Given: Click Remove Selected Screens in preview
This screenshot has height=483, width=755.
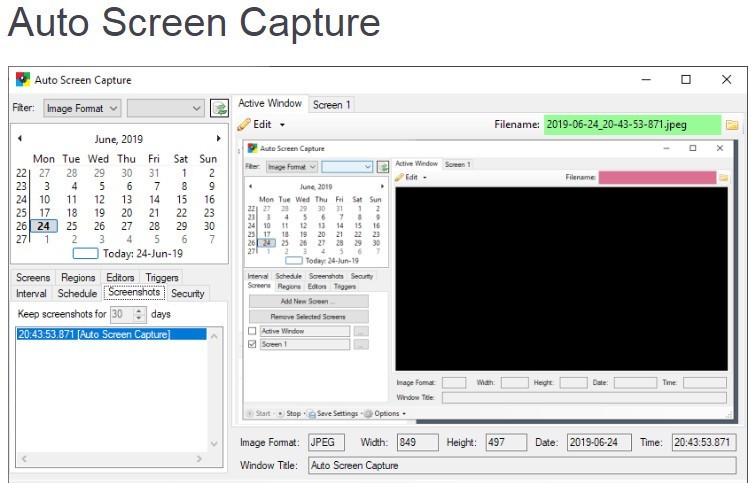Looking at the screenshot, I should (309, 316).
